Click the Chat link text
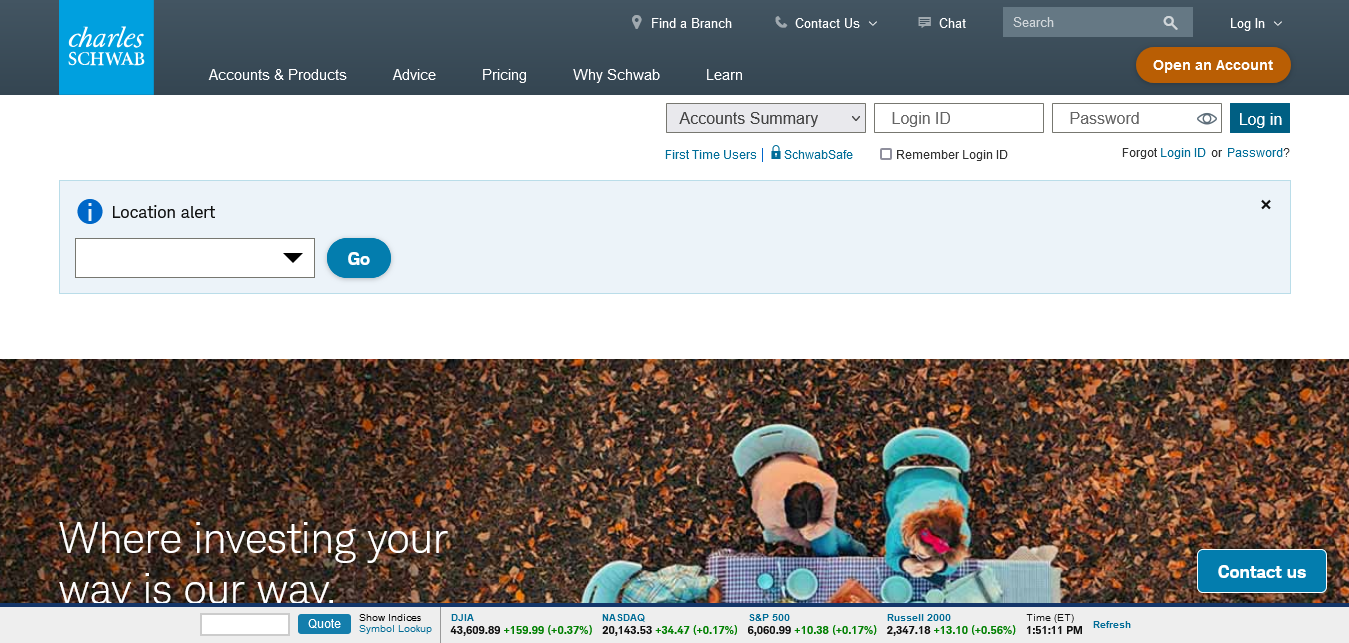Image resolution: width=1349 pixels, height=643 pixels. point(952,23)
